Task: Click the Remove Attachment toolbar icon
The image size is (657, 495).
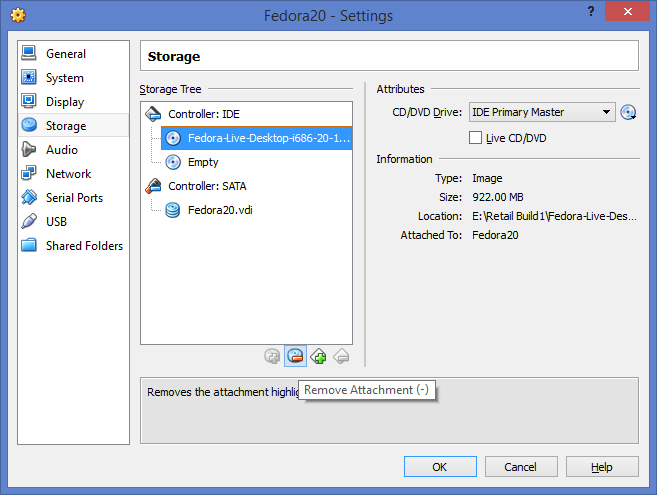Action: (x=295, y=356)
